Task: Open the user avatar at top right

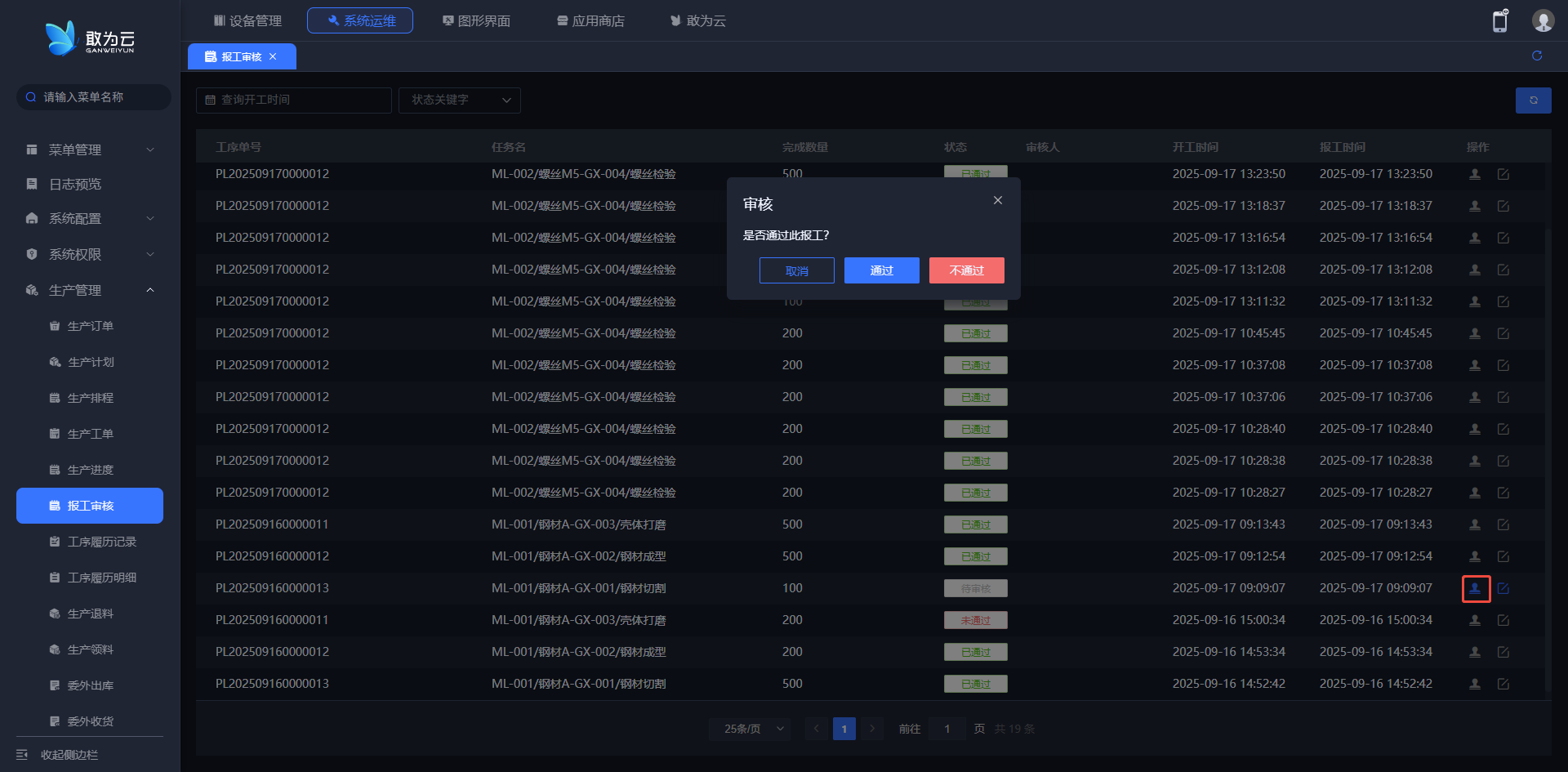Action: click(x=1542, y=20)
